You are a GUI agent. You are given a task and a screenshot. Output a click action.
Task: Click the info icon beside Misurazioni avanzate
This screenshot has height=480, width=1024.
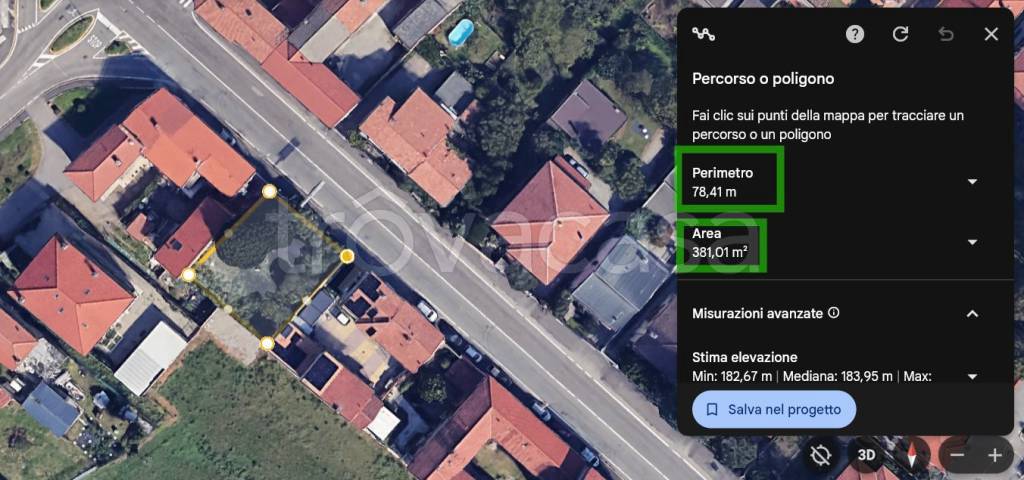833,313
